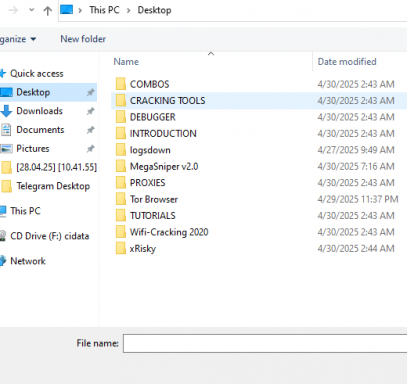Click the xRisky folder icon
The height and width of the screenshot is (384, 407).
tap(121, 249)
